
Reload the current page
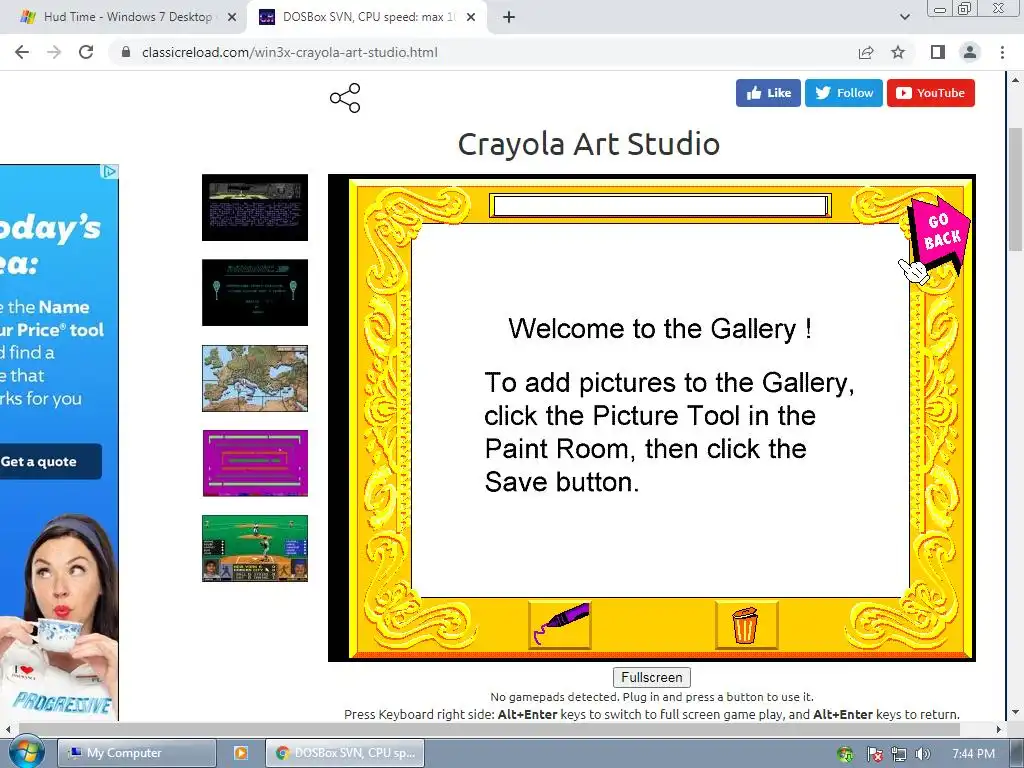click(x=86, y=52)
